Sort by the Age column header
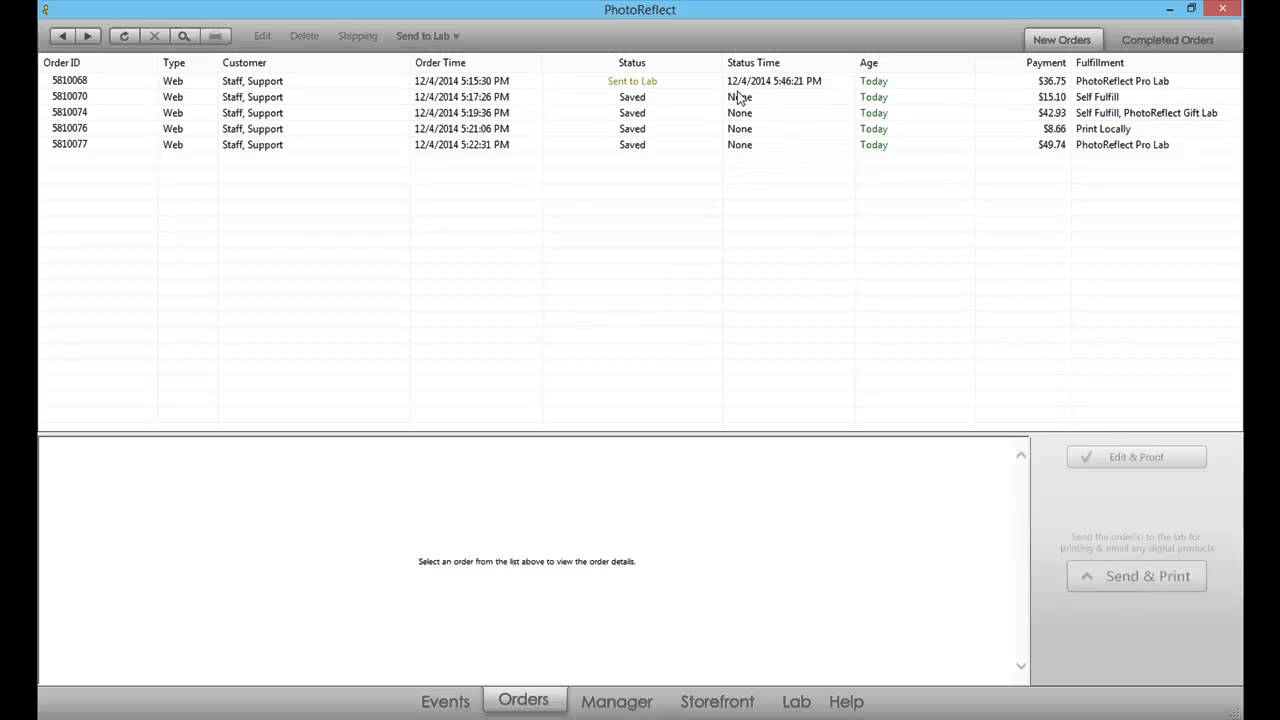The height and width of the screenshot is (720, 1280). pos(869,63)
